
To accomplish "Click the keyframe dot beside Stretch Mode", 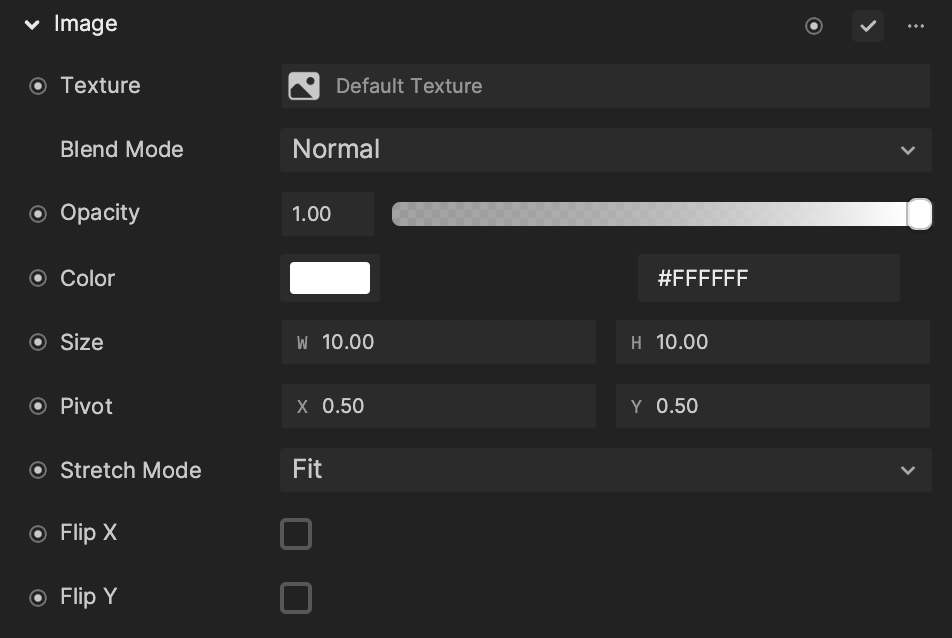I will click(38, 470).
